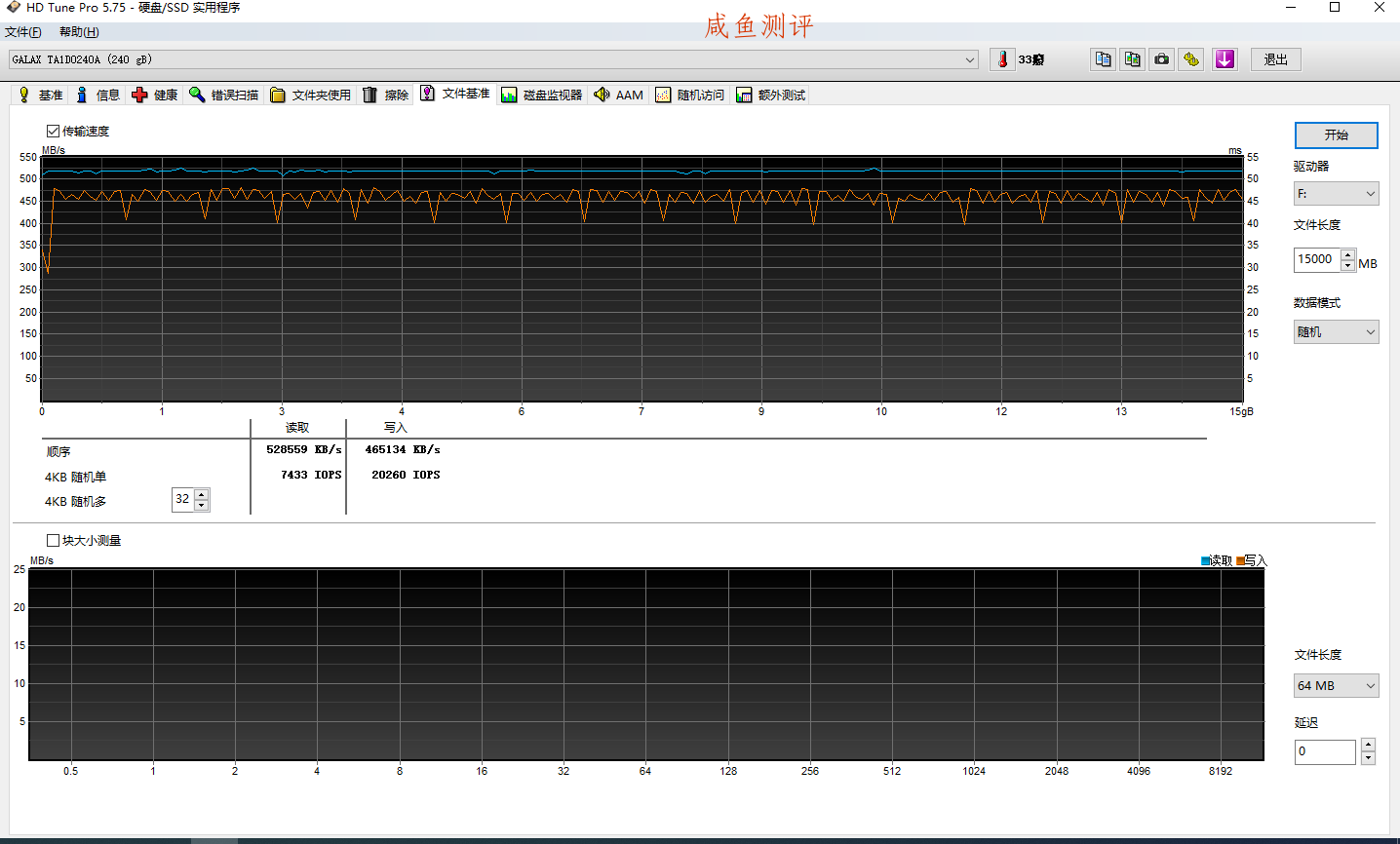The image size is (1400, 844).
Task: Select the 文件基准 file benchmark tab
Action: point(455,94)
